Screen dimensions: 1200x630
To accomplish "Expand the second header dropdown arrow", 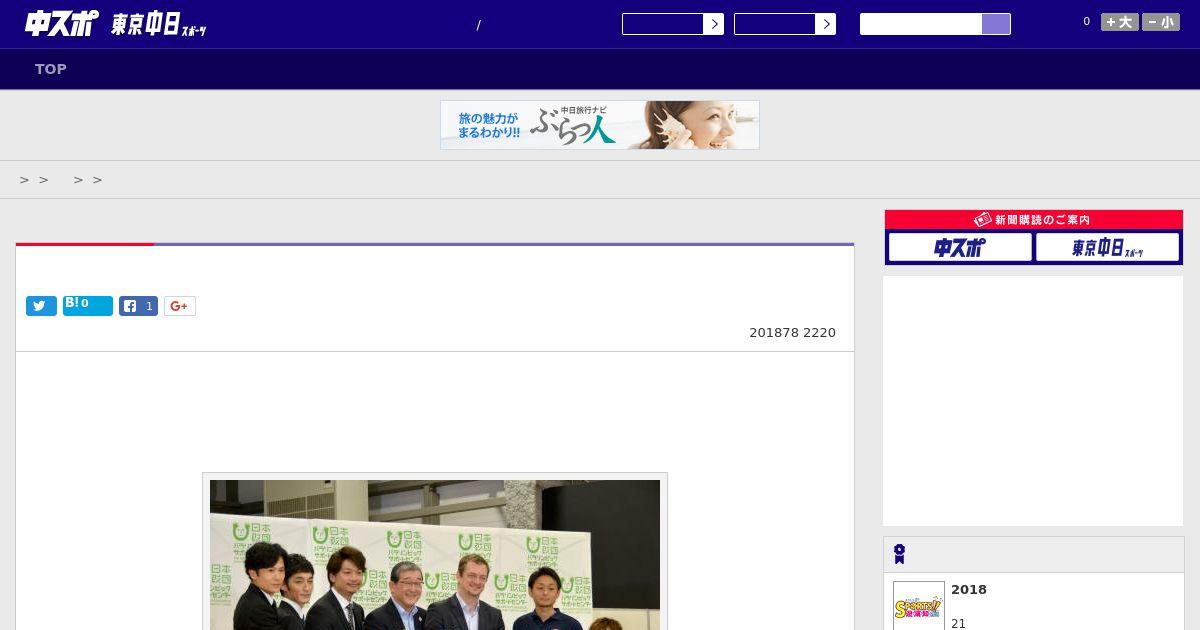I will click(825, 24).
